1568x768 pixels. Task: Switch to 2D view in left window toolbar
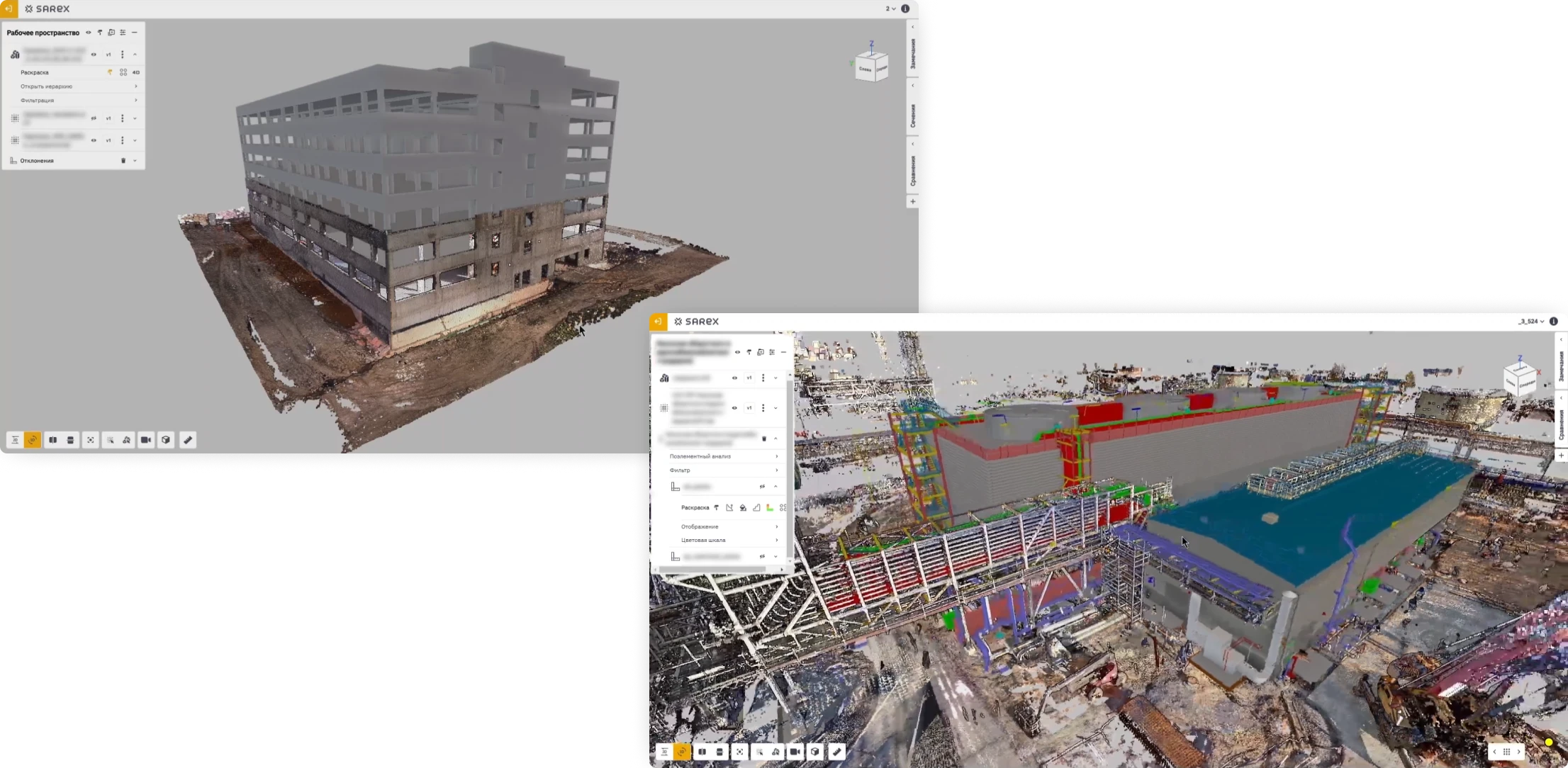pyautogui.click(x=15, y=440)
